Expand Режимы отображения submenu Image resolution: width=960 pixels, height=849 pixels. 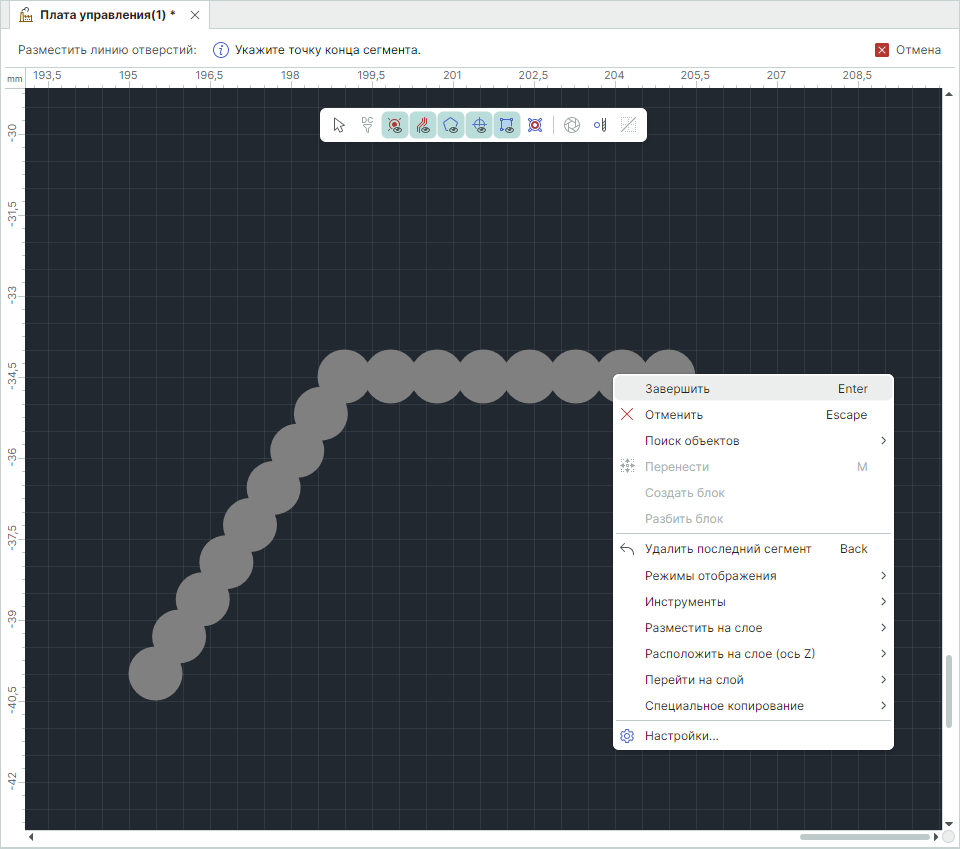point(753,576)
